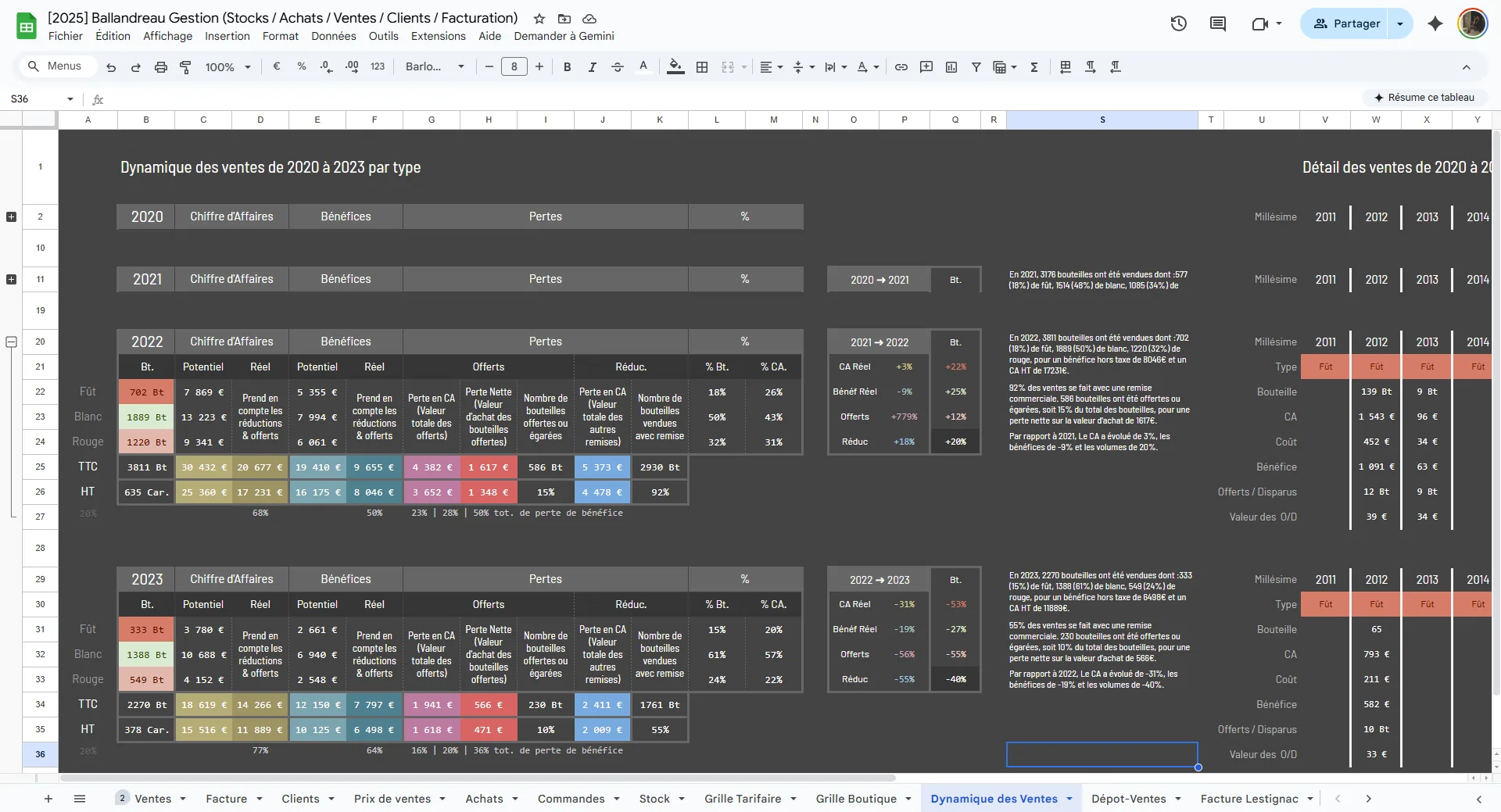Viewport: 1501px width, 812px height.
Task: Open version history clock icon
Action: click(x=1178, y=23)
